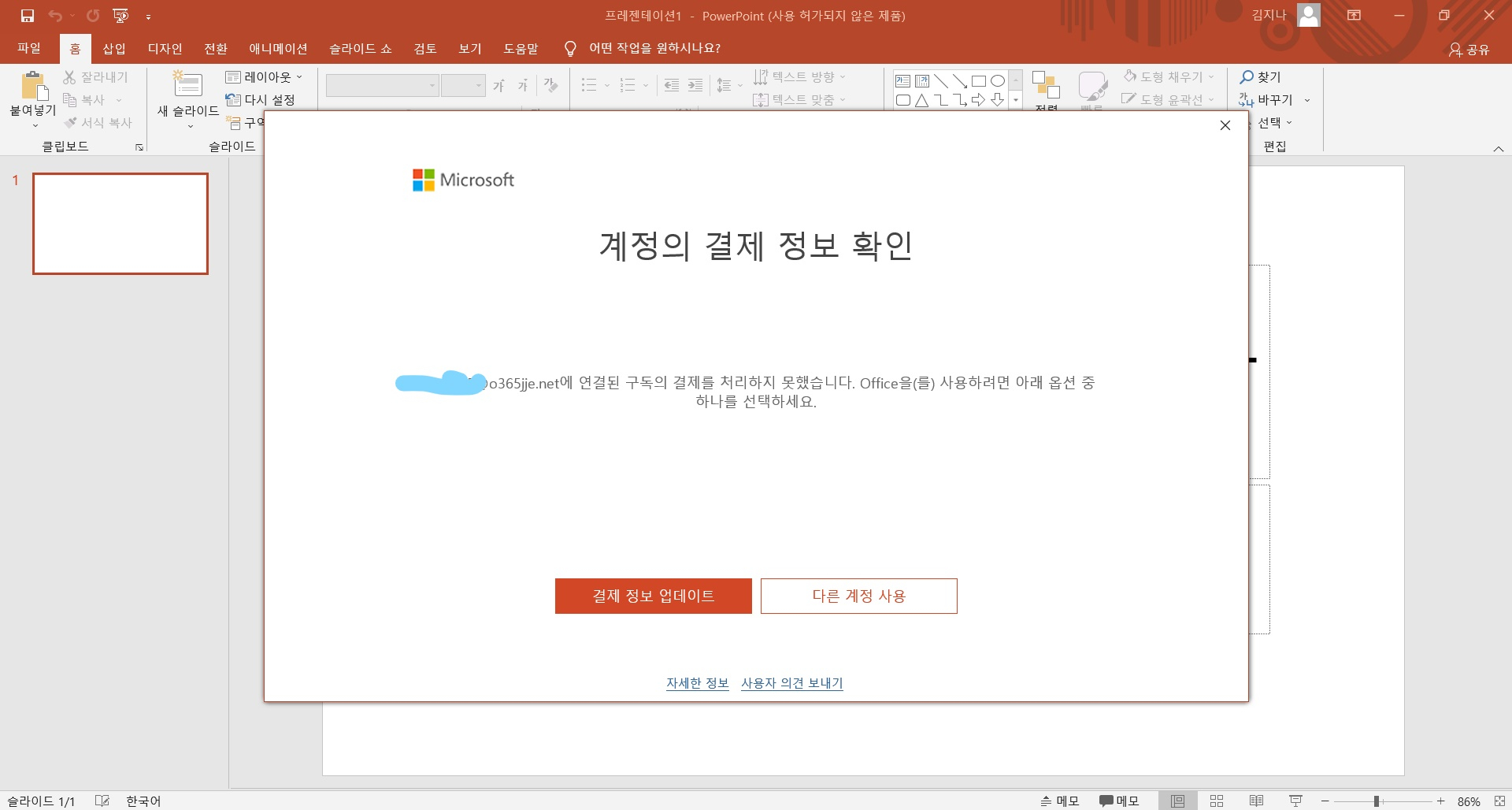Expand the shapes gallery more arrow

(1016, 101)
